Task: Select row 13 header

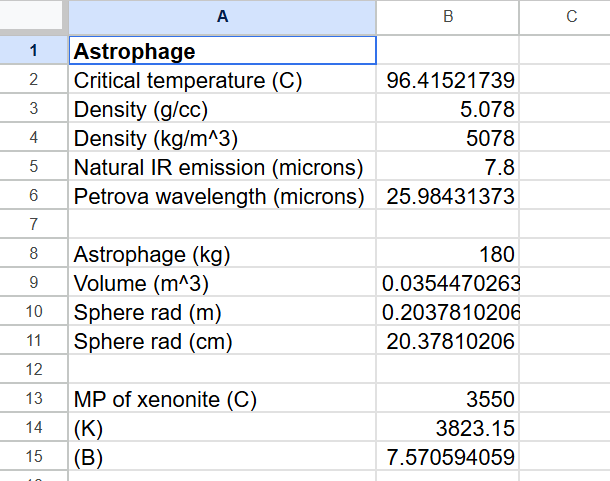Action: click(34, 398)
